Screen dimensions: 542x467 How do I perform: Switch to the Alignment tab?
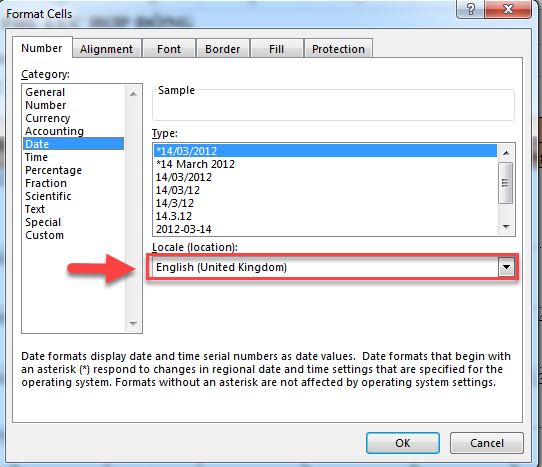click(106, 49)
